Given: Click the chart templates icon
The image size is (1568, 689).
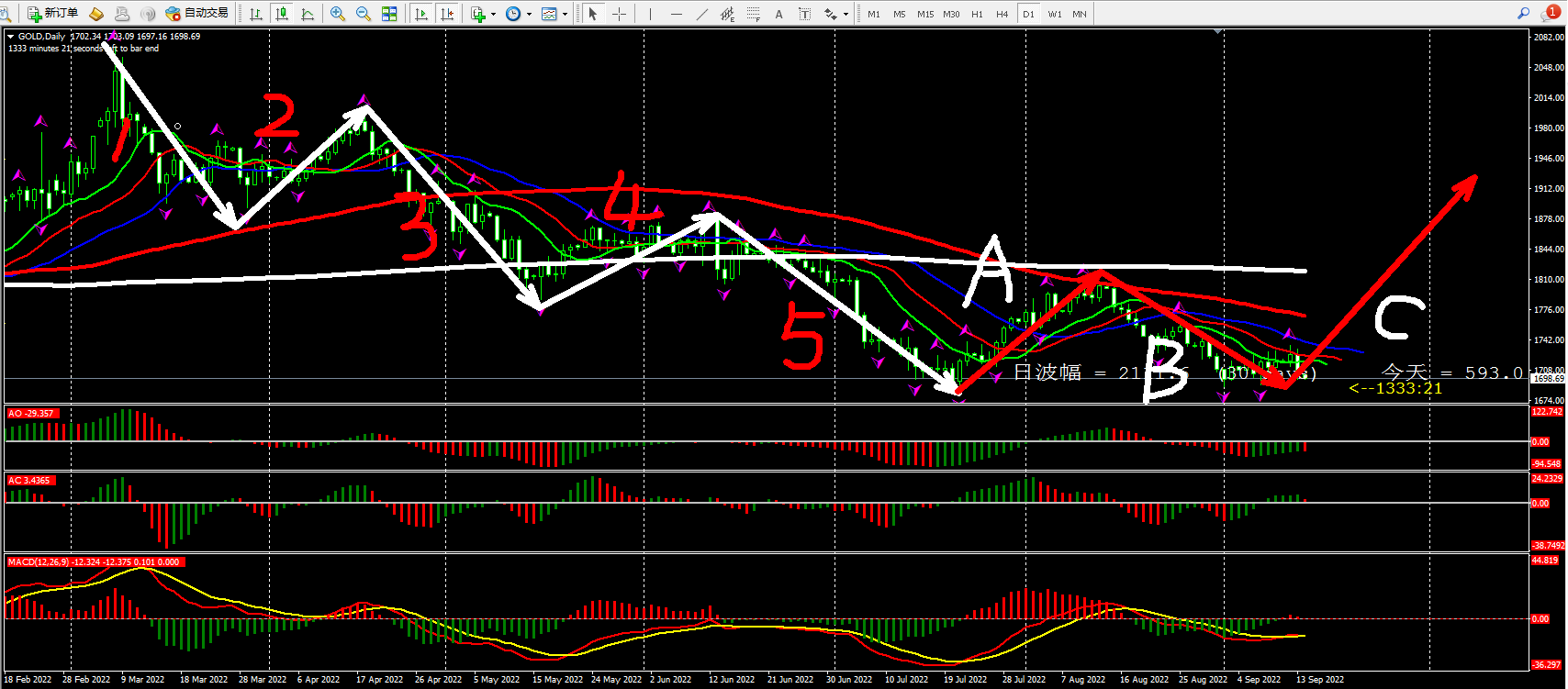Looking at the screenshot, I should 549,14.
